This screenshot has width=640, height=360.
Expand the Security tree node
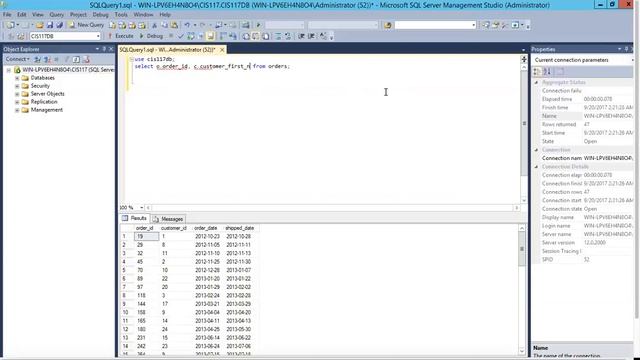(17, 86)
